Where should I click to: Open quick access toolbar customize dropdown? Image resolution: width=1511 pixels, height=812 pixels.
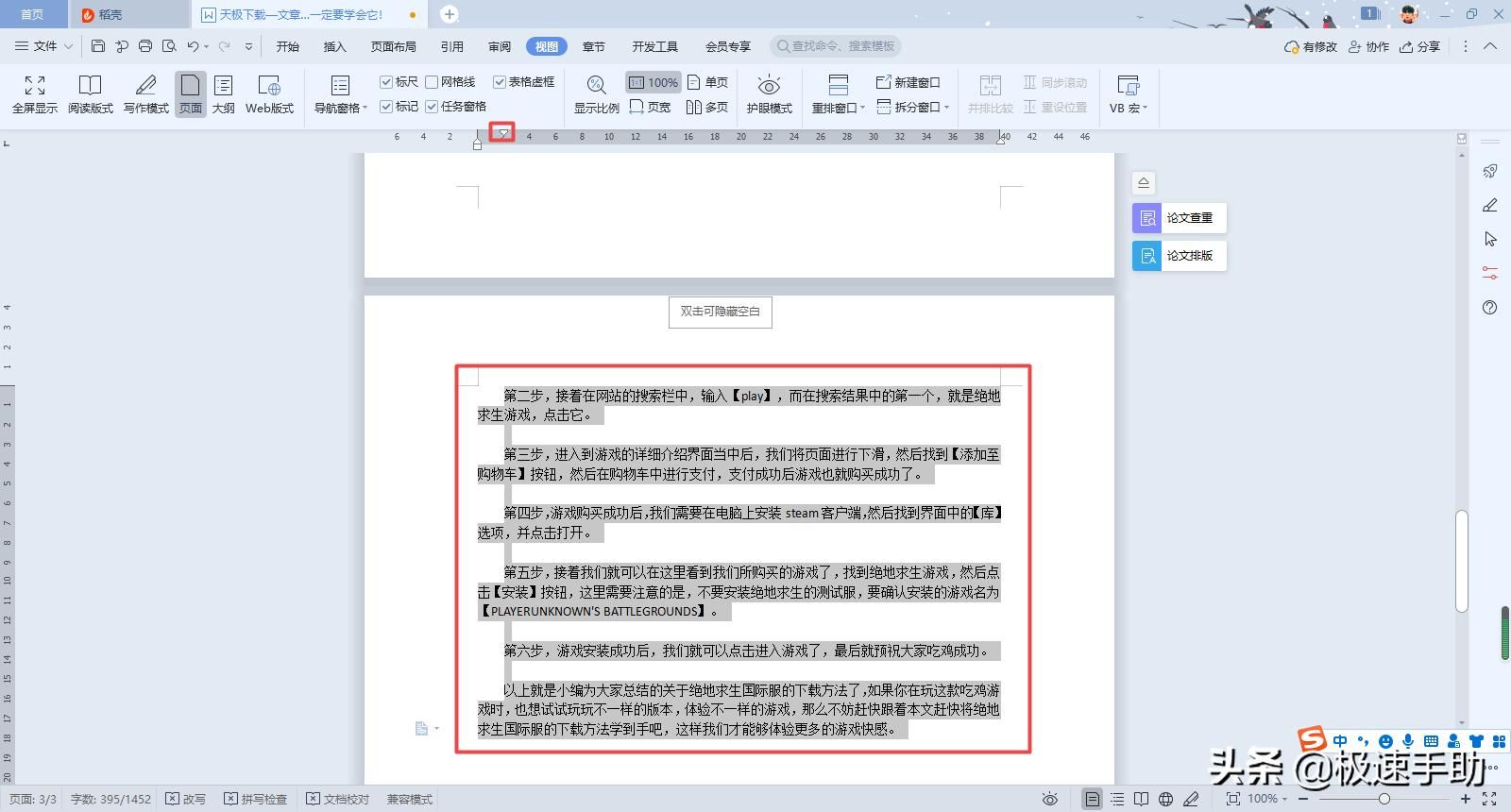click(x=248, y=46)
